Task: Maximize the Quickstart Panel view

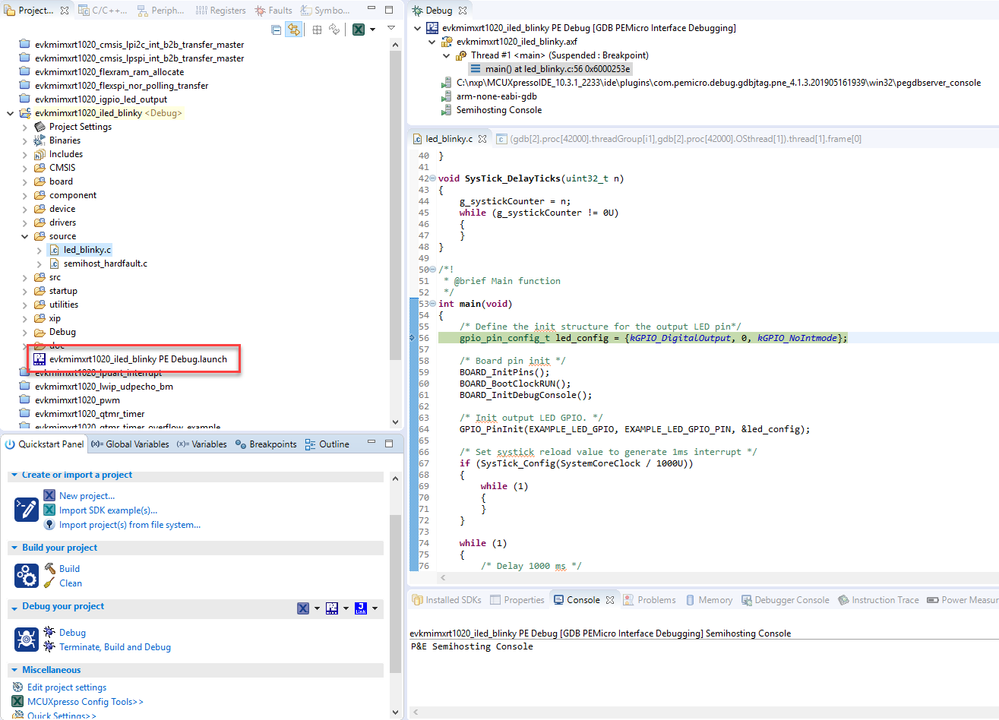Action: click(x=389, y=443)
